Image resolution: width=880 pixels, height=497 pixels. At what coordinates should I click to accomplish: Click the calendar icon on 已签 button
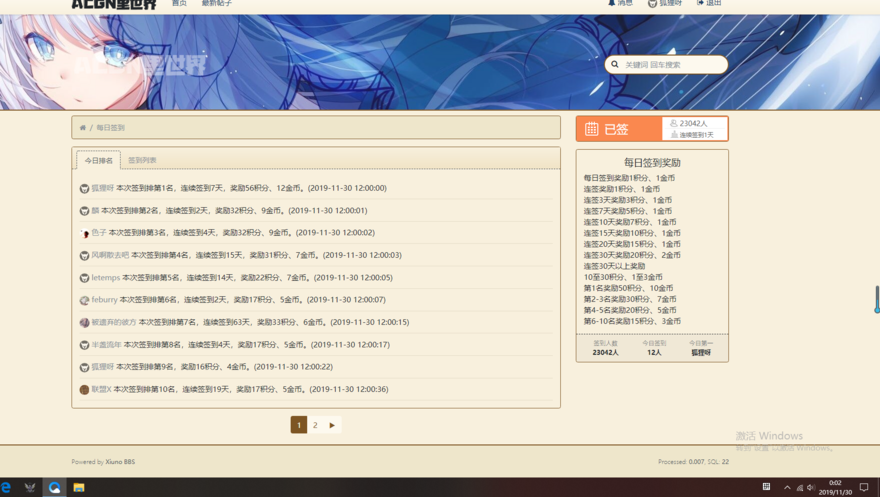(592, 129)
